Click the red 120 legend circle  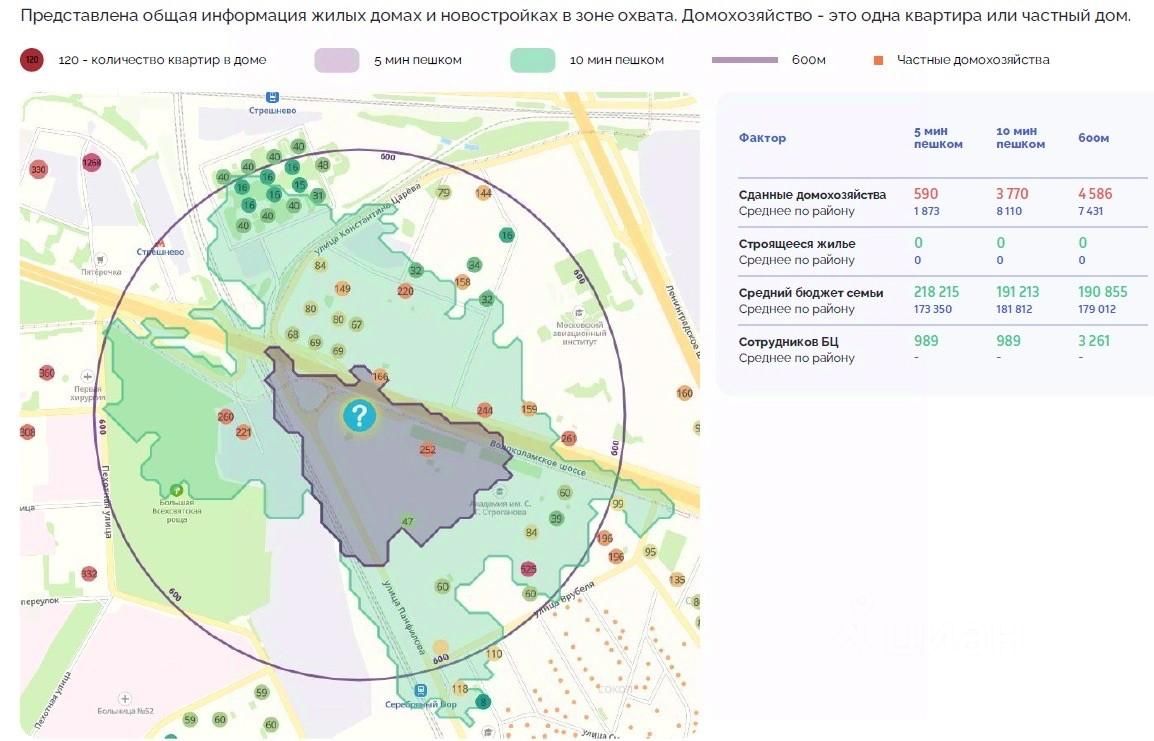pyautogui.click(x=32, y=60)
